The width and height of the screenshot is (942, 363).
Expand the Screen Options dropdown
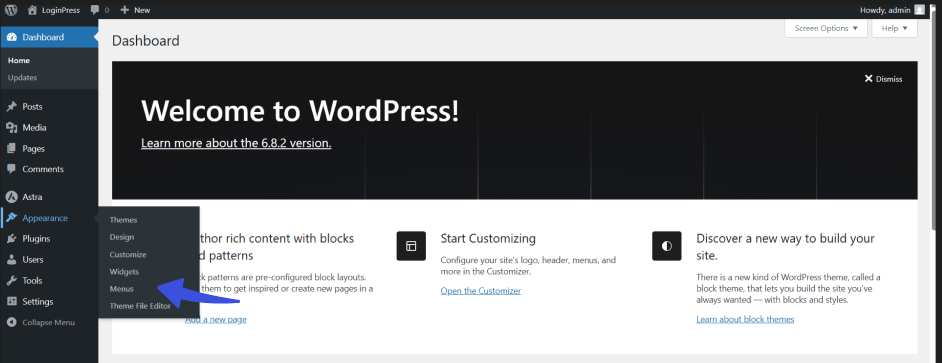click(x=826, y=28)
